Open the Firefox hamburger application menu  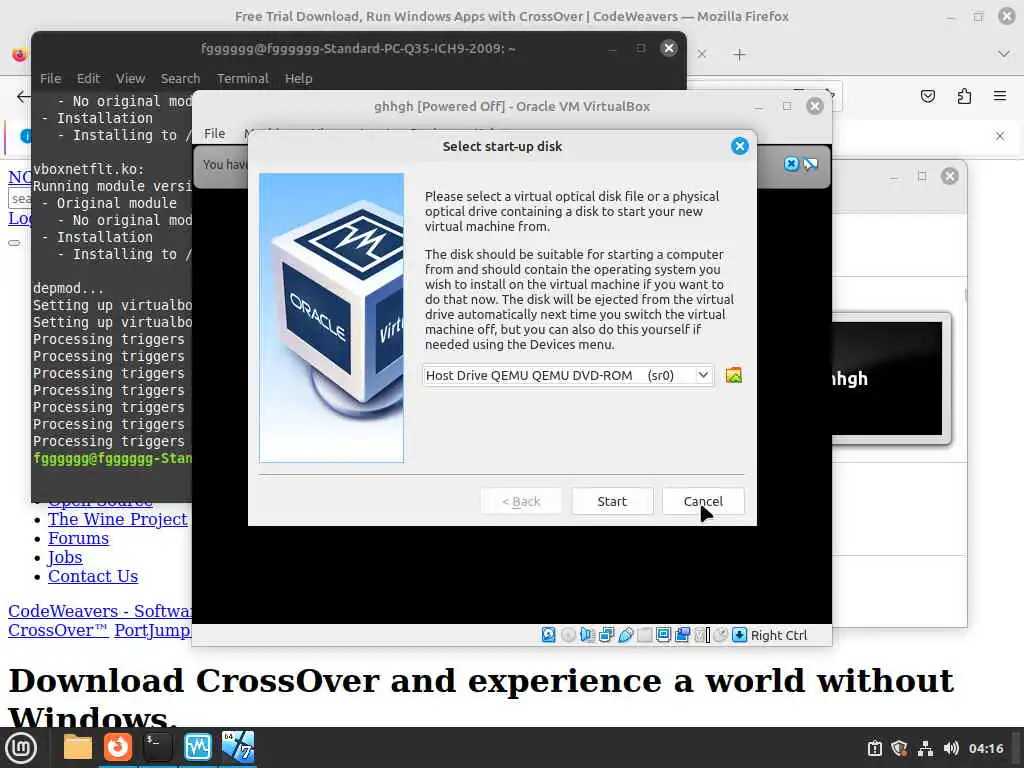coord(1000,96)
